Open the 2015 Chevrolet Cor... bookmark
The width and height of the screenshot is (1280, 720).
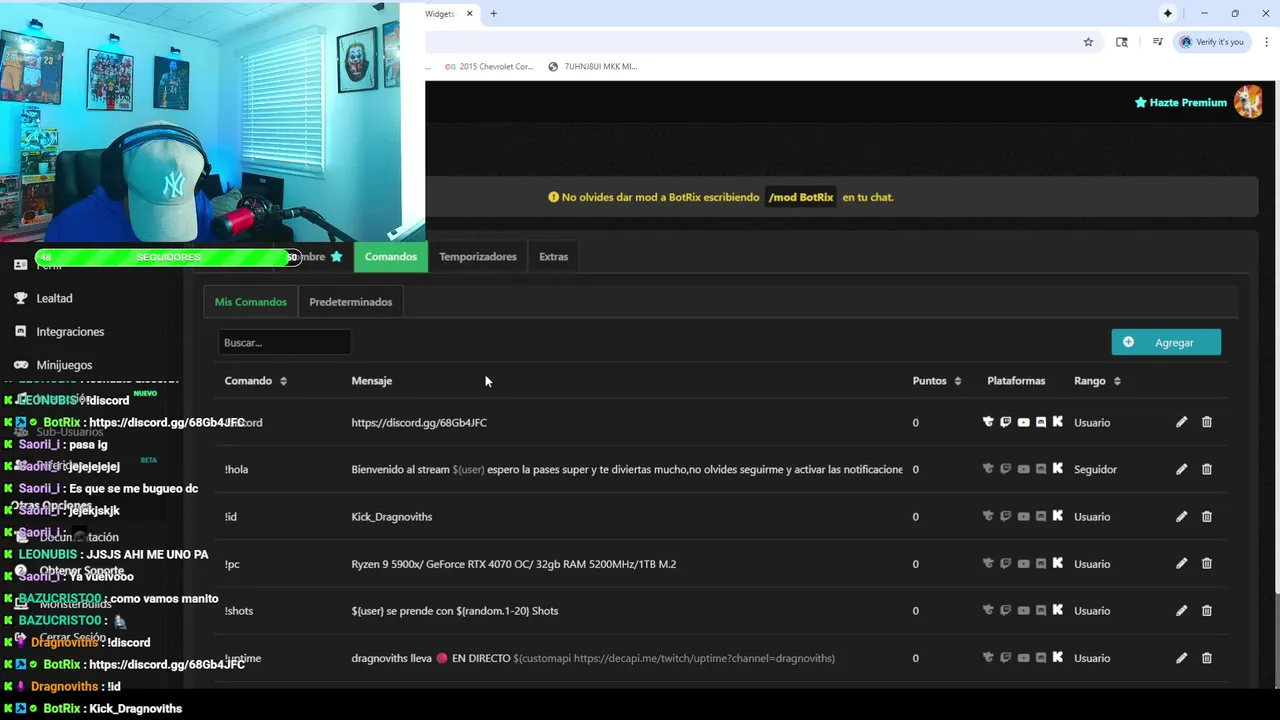[489, 67]
